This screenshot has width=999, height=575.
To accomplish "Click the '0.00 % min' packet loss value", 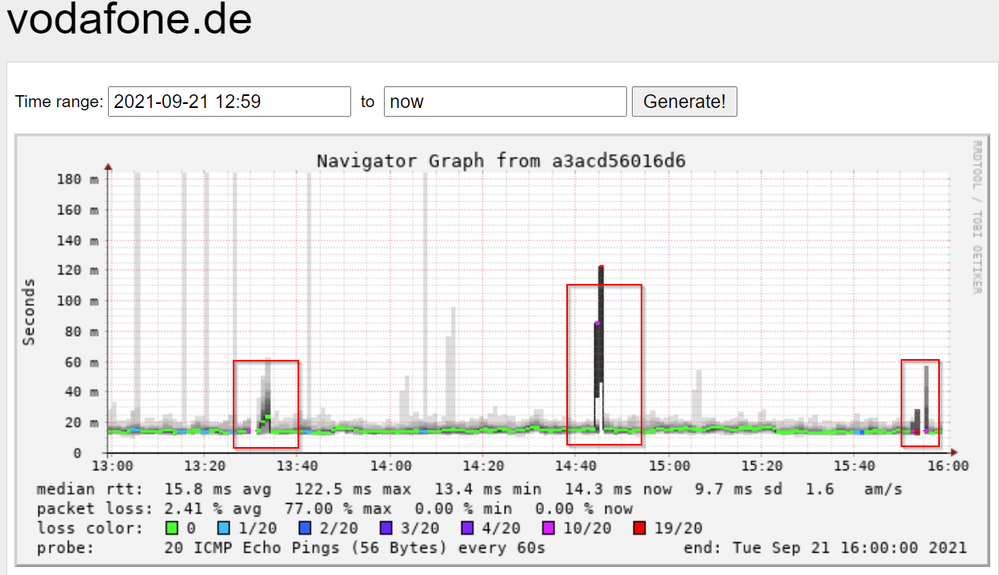I will coord(463,509).
